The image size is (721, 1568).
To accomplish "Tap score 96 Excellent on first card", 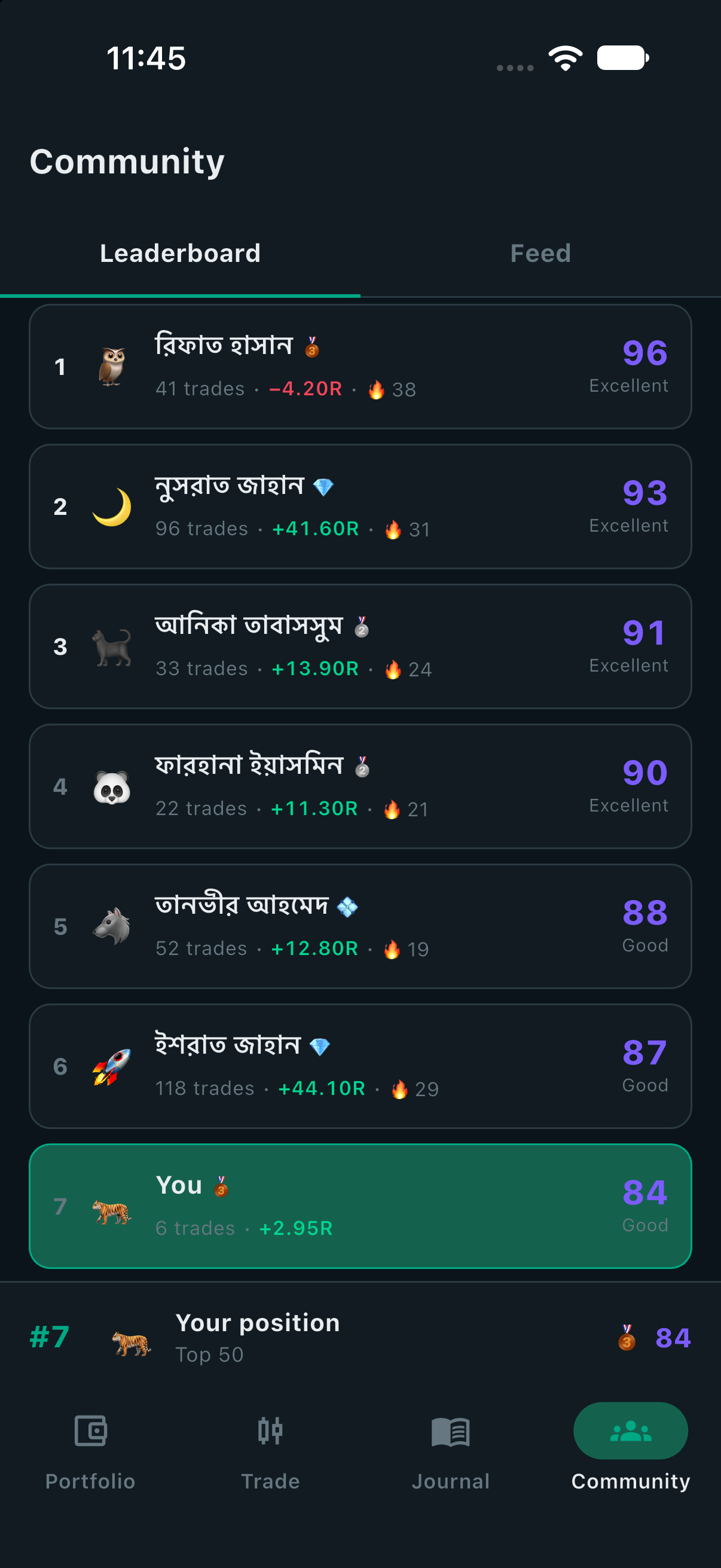I will tap(629, 367).
